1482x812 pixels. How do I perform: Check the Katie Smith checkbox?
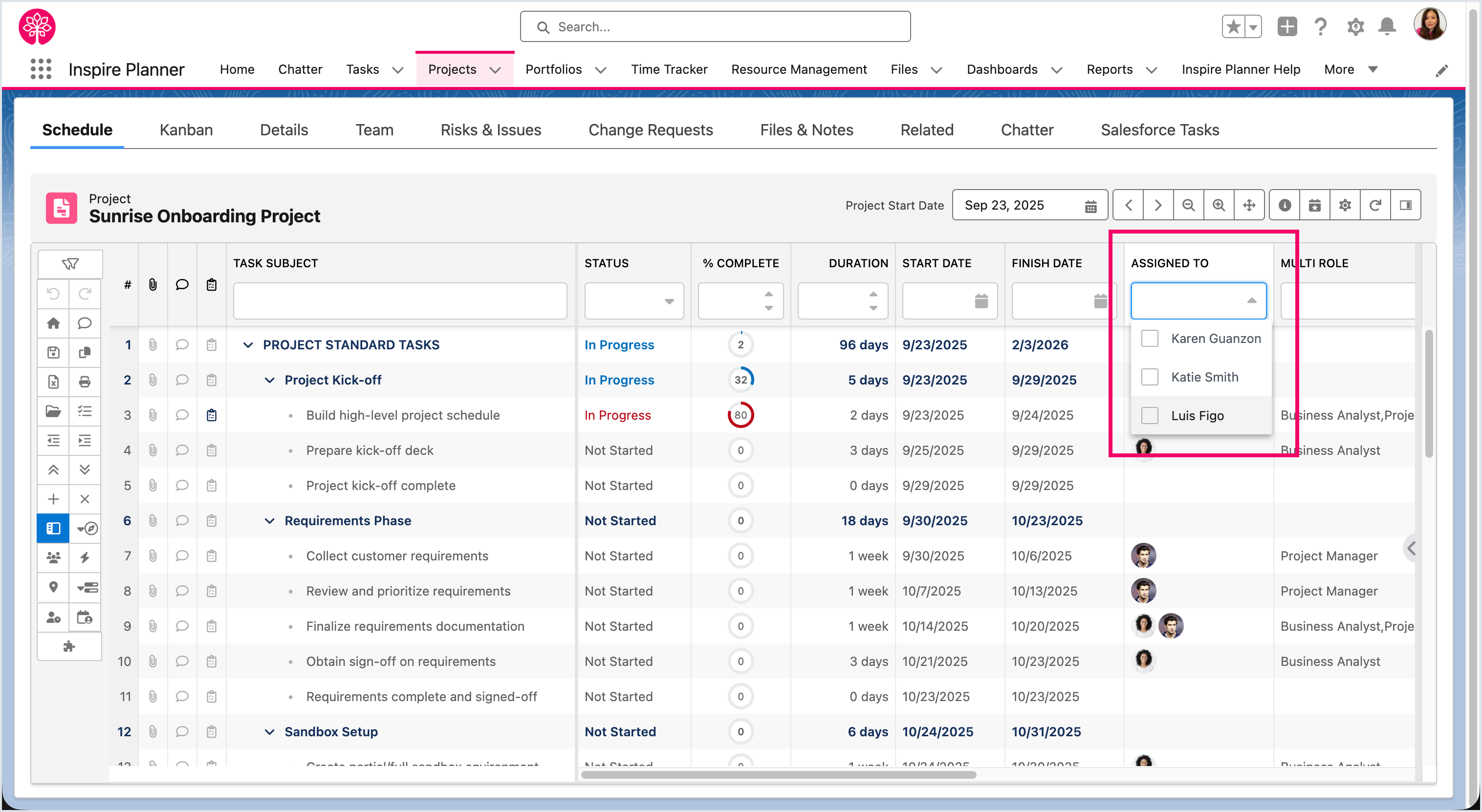1150,377
